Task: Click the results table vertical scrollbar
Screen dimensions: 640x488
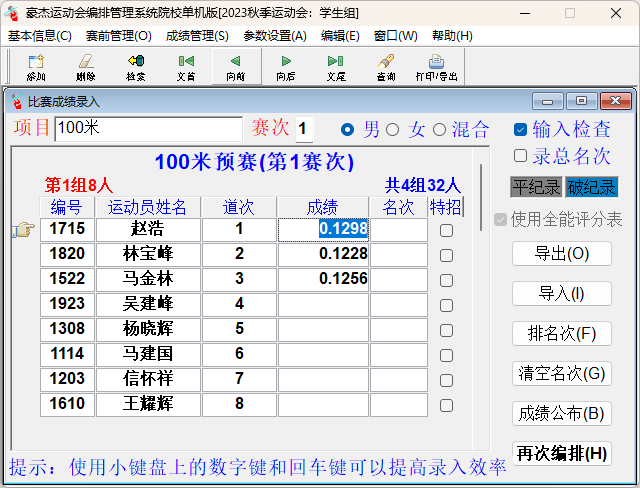Action: click(x=481, y=197)
